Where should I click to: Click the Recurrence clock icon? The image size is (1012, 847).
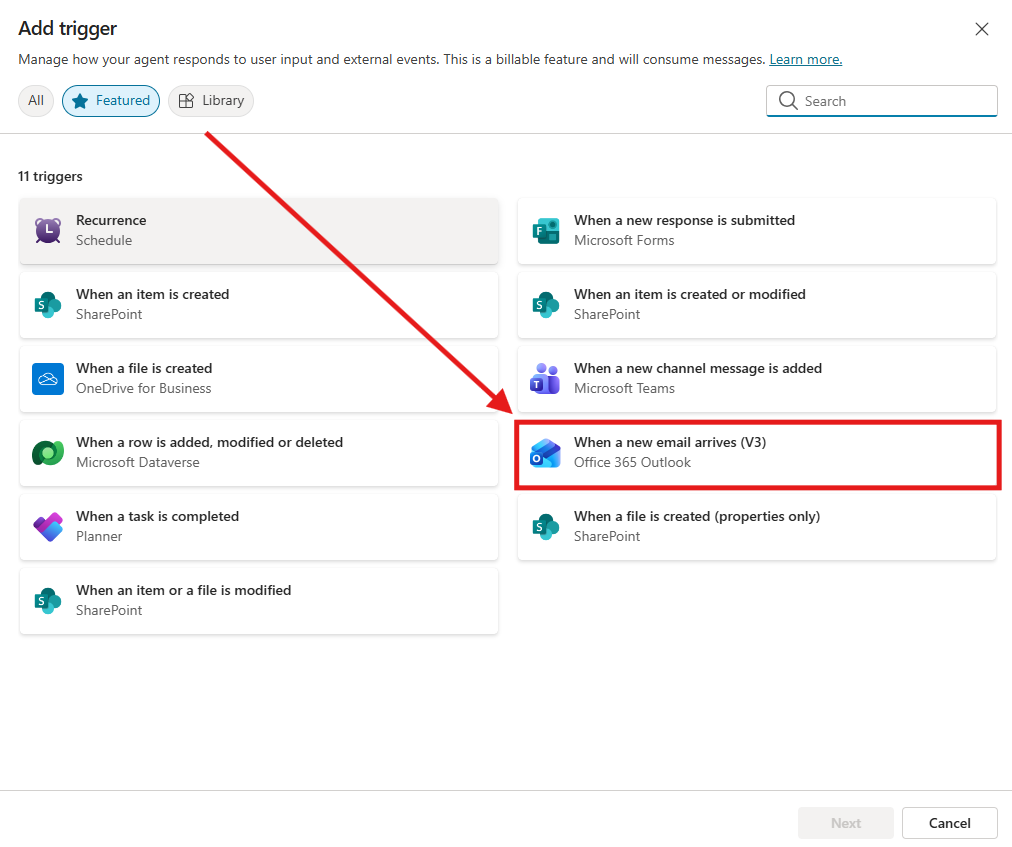point(48,231)
